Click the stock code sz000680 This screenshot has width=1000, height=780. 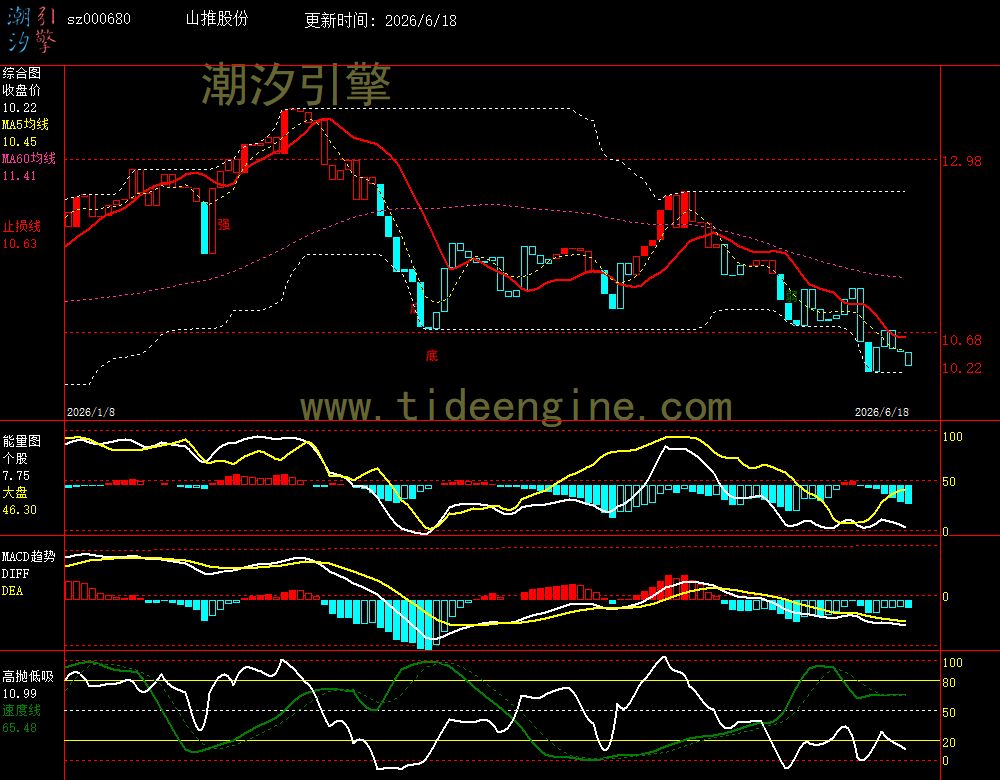[x=99, y=19]
